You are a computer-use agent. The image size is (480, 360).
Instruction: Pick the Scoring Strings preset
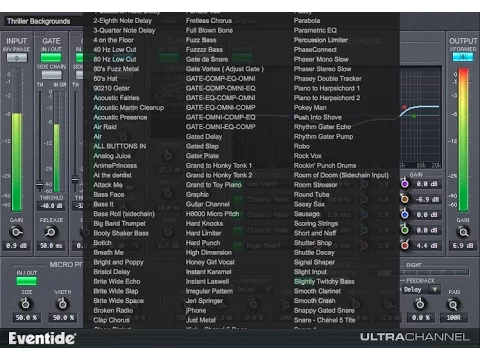point(316,224)
